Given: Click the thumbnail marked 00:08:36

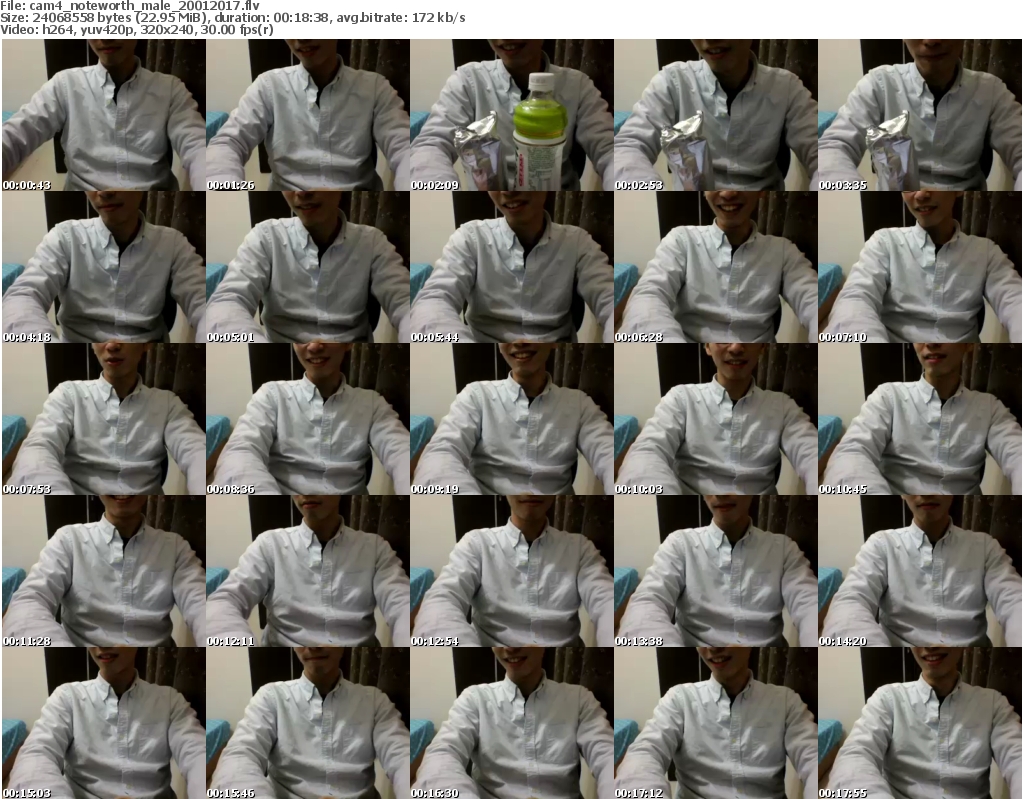Looking at the screenshot, I should click(x=308, y=419).
